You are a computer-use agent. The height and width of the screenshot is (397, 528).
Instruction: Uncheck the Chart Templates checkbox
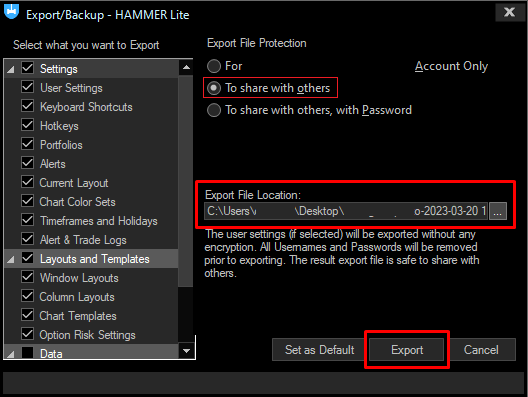click(28, 315)
